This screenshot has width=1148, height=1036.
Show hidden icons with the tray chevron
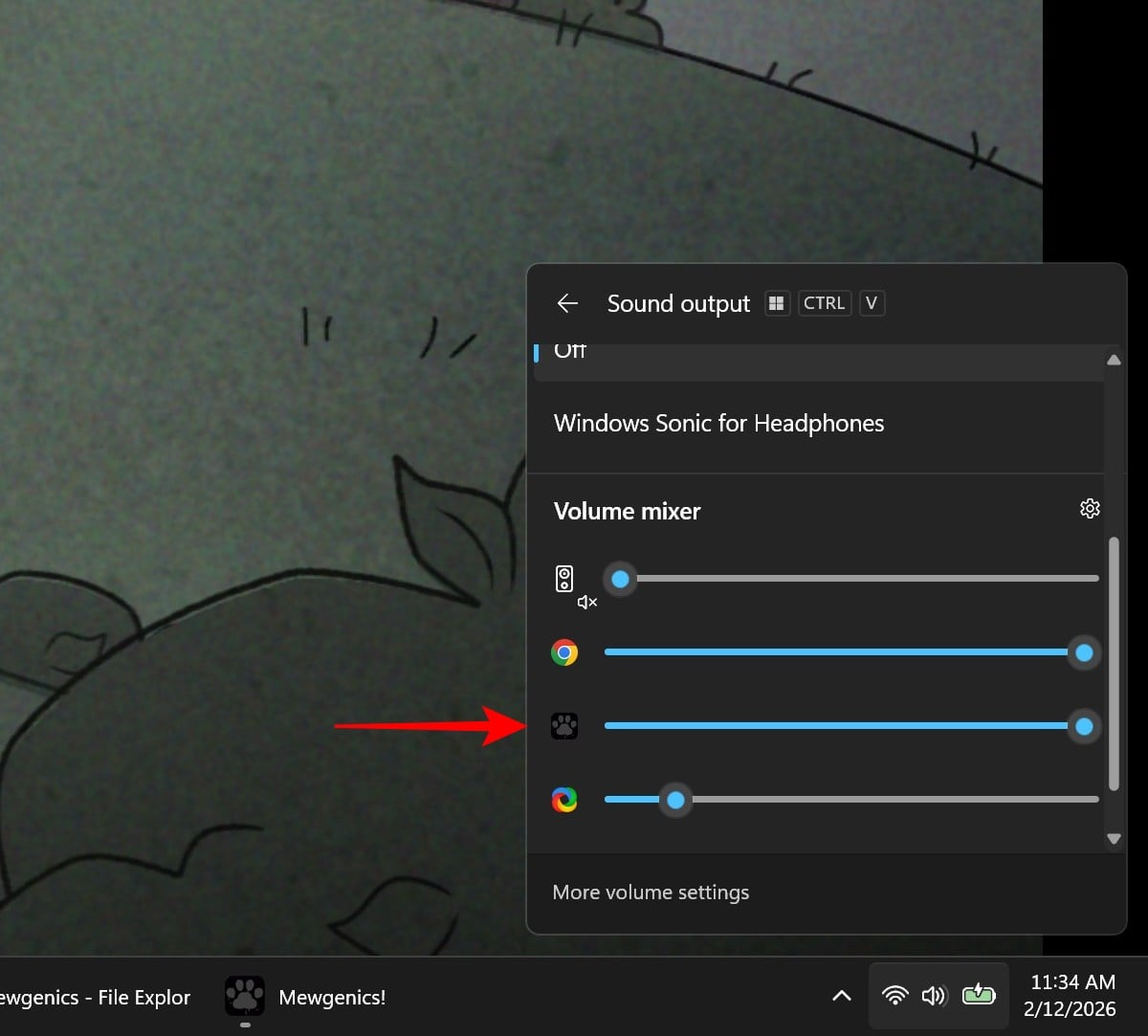842,996
